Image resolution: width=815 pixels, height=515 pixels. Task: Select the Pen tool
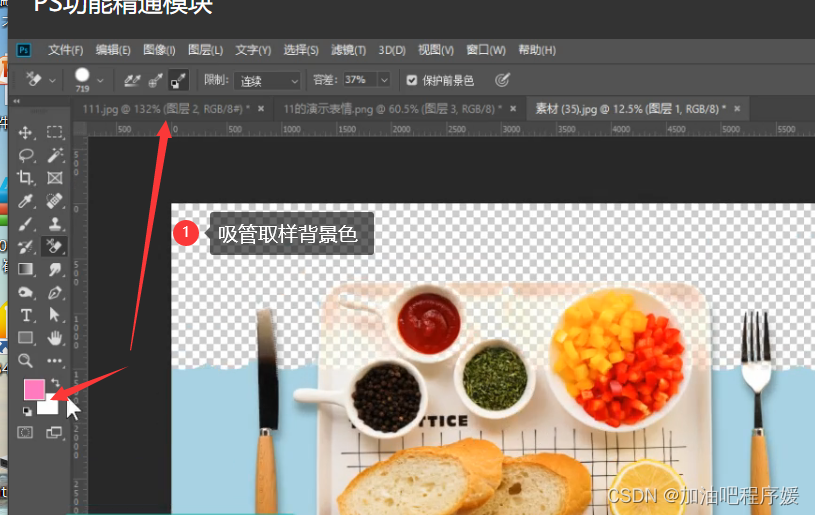click(x=55, y=292)
